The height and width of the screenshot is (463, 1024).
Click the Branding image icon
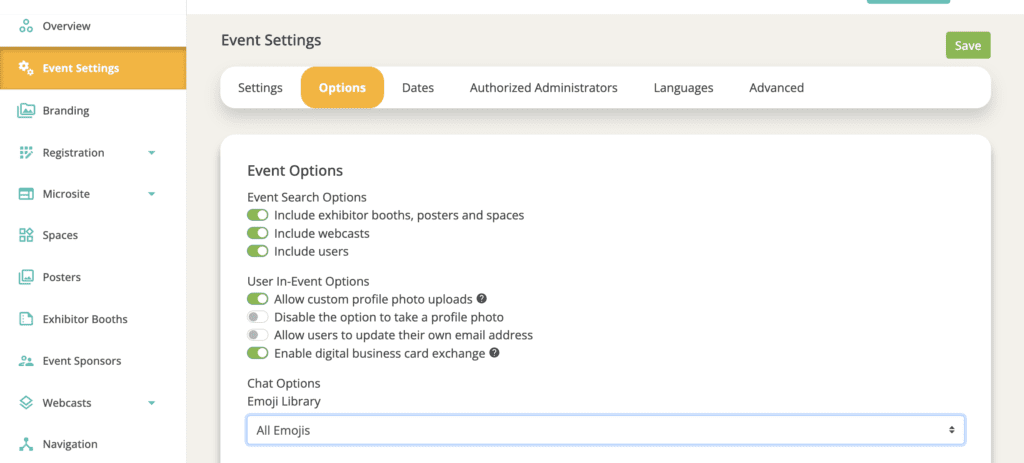26,111
